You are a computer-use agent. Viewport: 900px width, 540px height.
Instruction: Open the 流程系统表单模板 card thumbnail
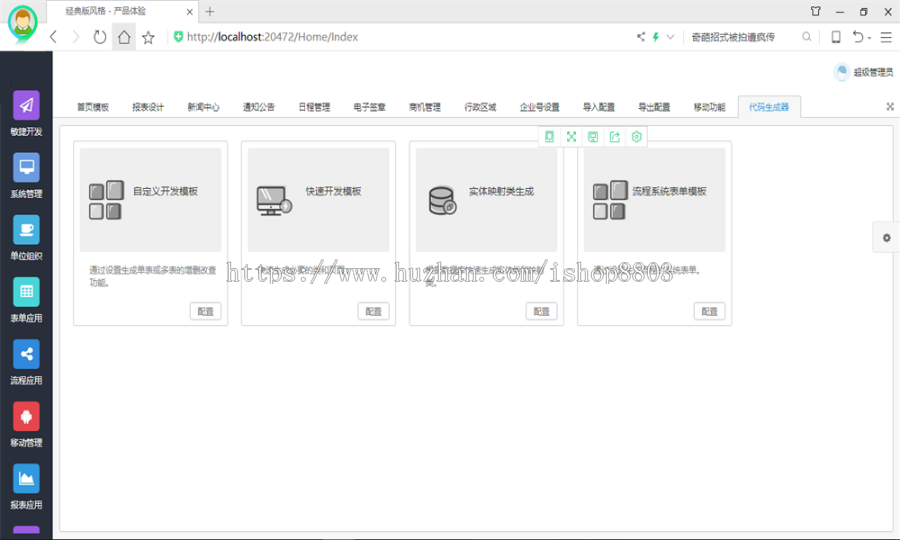point(654,200)
